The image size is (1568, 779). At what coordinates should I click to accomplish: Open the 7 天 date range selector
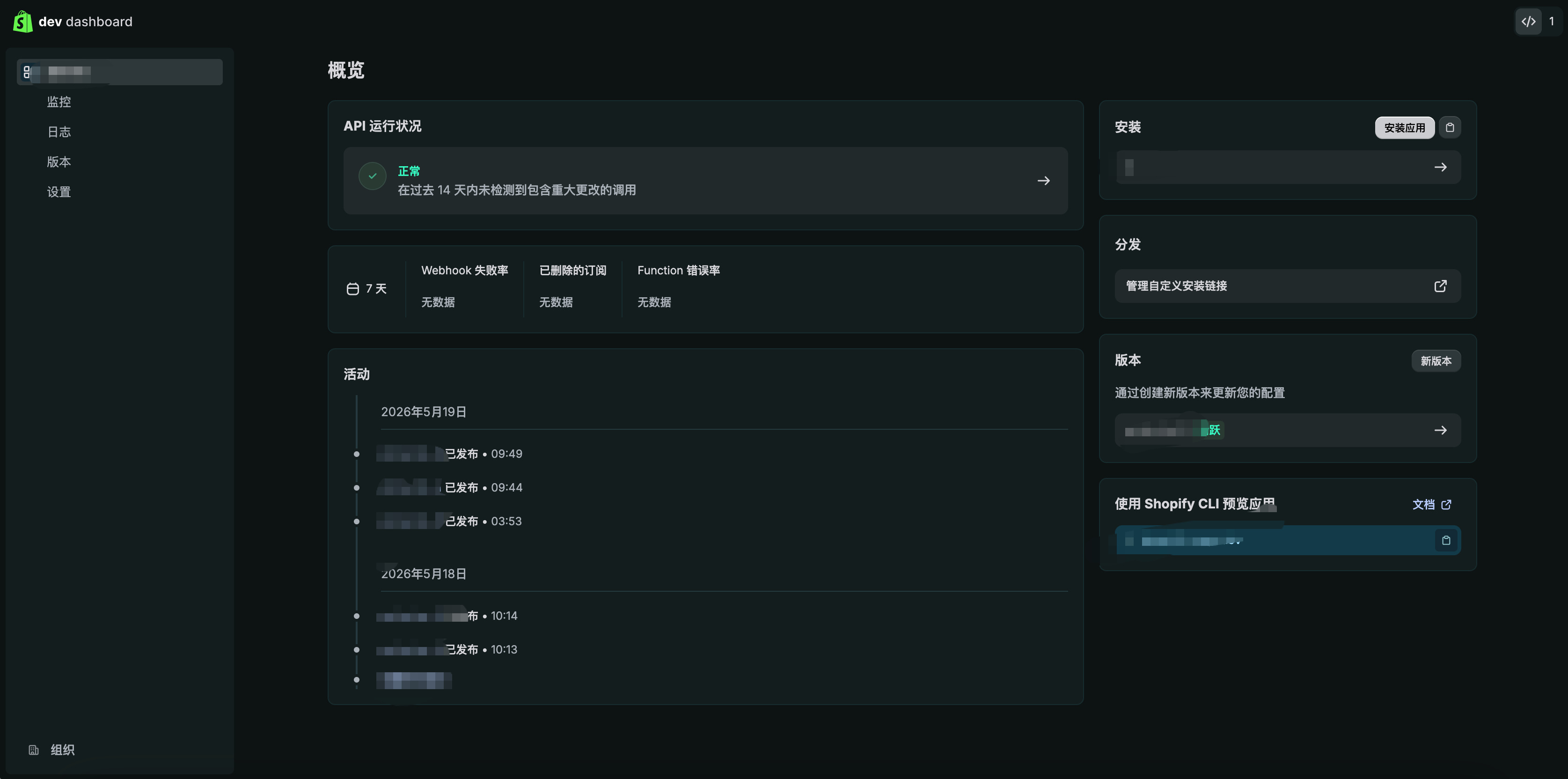click(367, 288)
